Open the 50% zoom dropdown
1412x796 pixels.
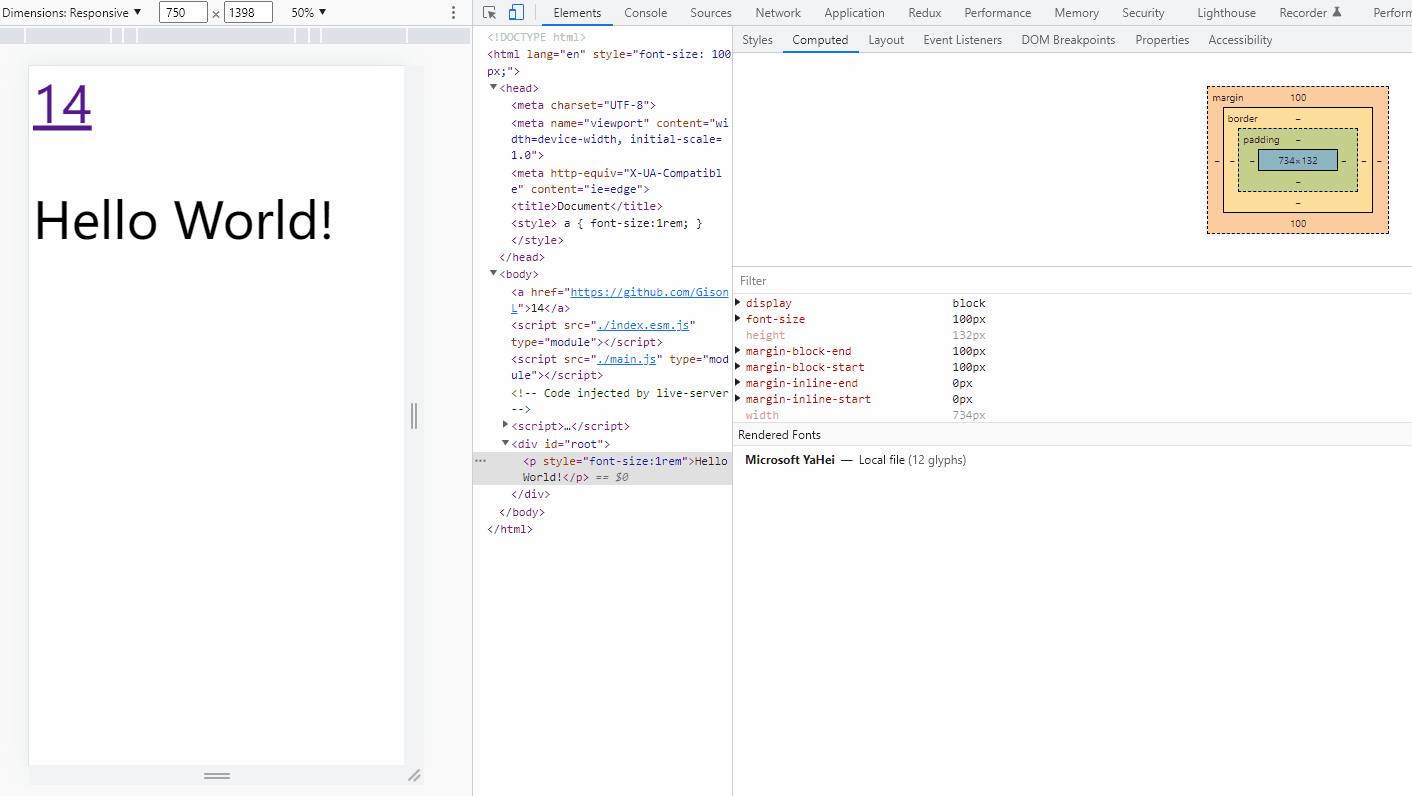307,12
